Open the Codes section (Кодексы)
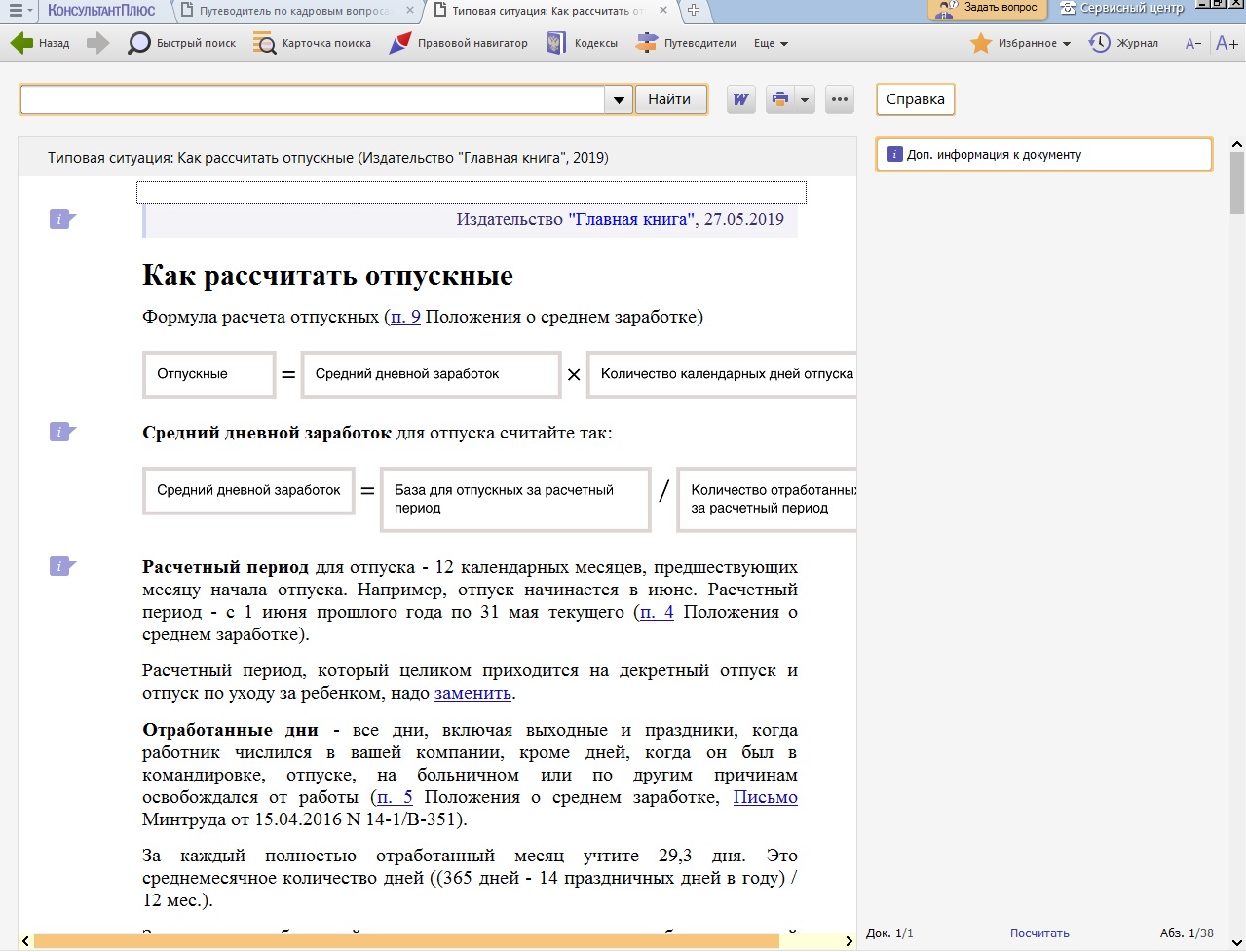Screen dimensions: 1246x952 point(556,43)
